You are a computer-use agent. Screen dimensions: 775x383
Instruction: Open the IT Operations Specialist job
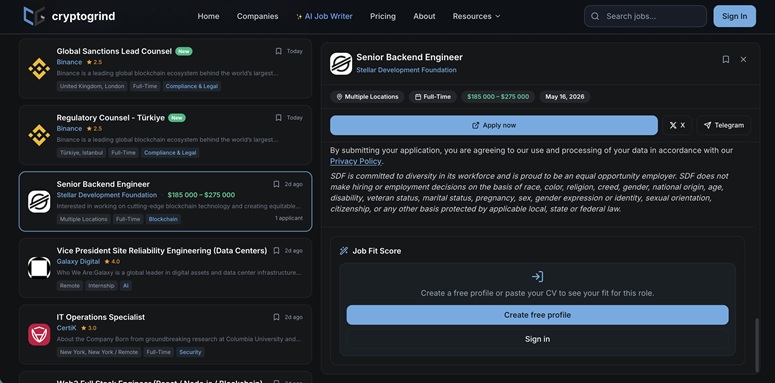click(101, 317)
